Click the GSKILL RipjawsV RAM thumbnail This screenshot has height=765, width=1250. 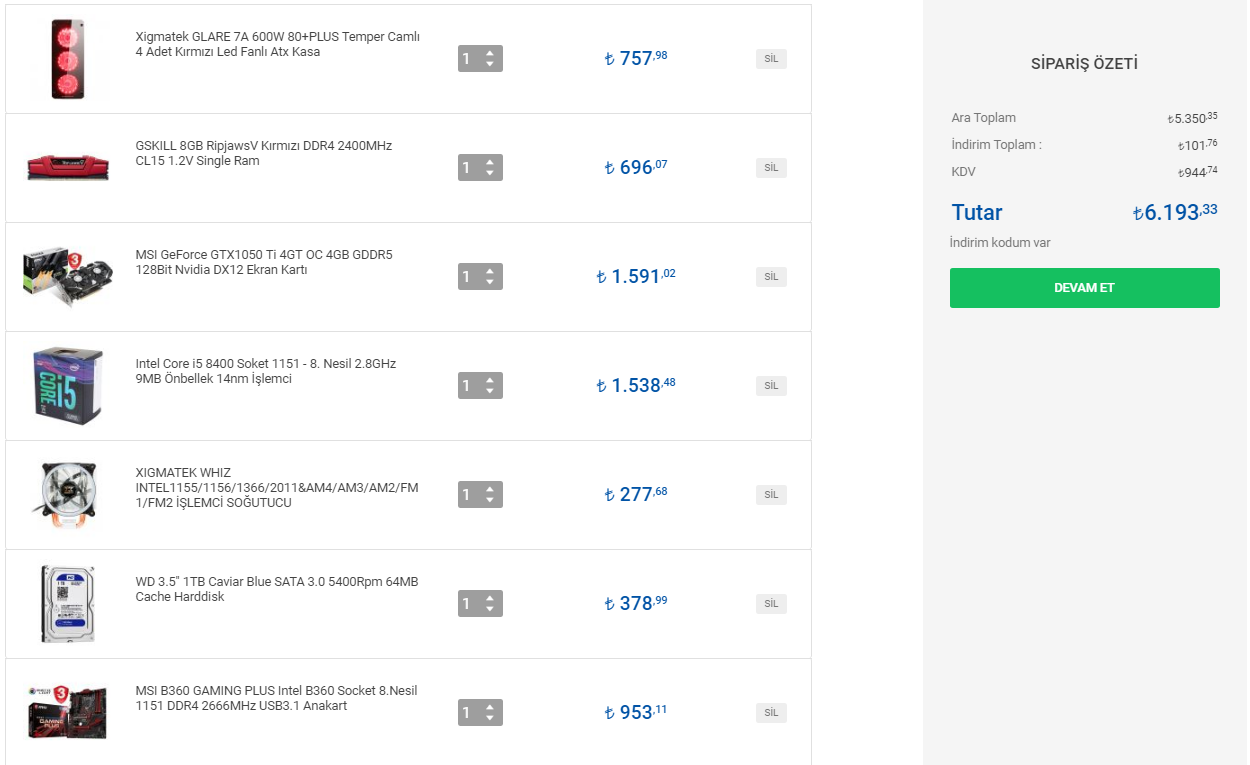[x=67, y=167]
